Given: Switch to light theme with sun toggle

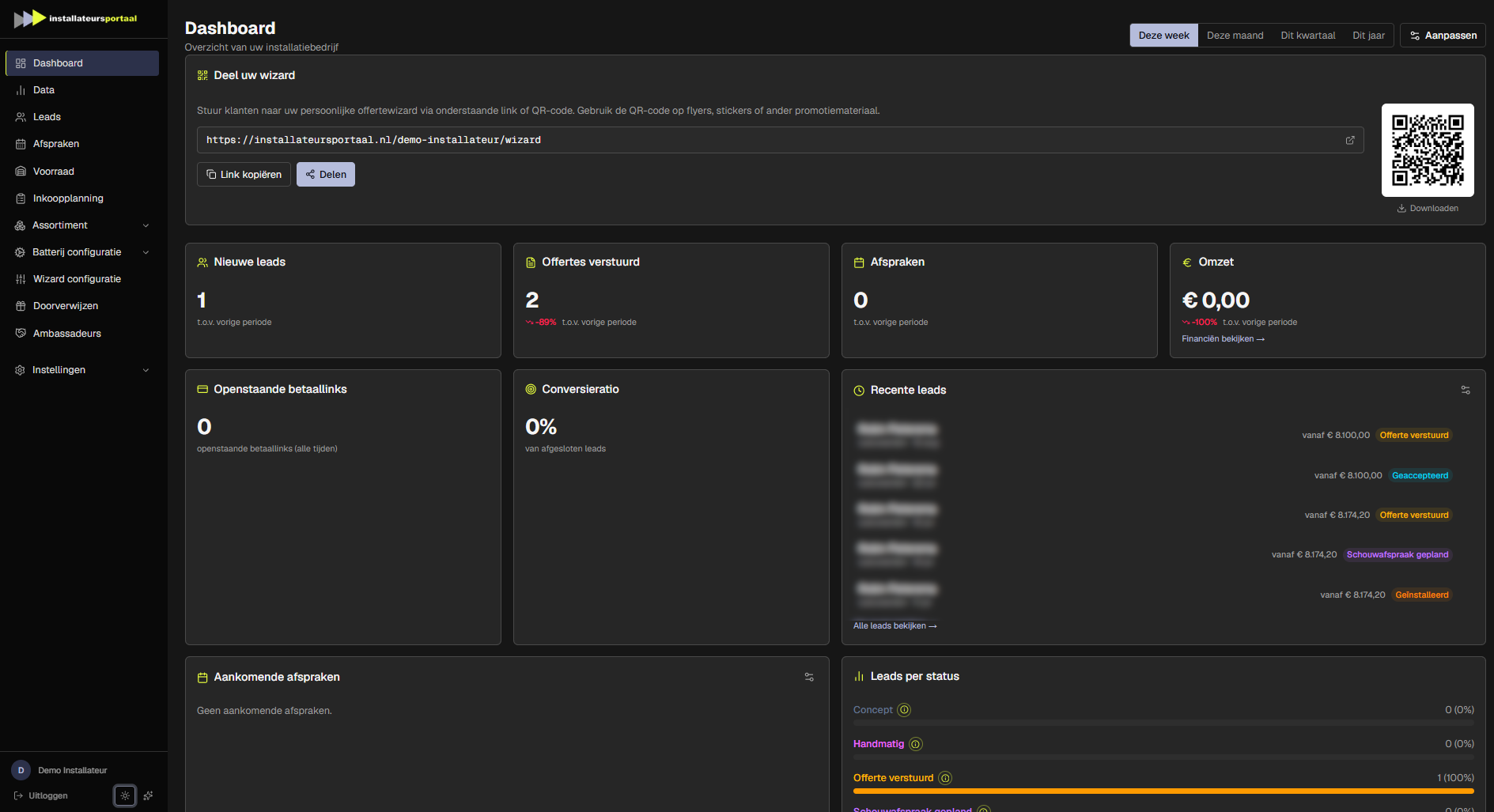Looking at the screenshot, I should (x=125, y=795).
